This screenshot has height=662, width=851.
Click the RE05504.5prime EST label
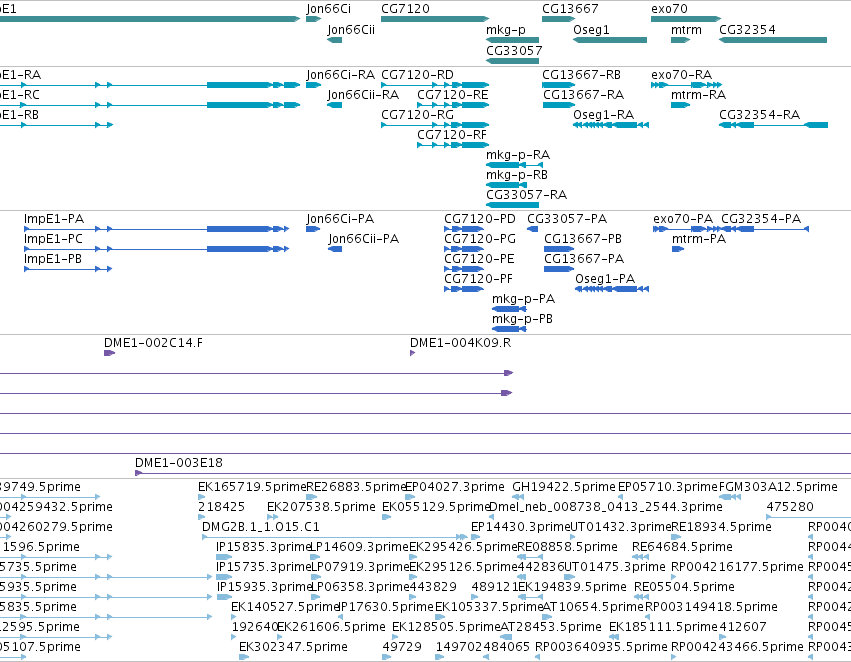tap(684, 587)
